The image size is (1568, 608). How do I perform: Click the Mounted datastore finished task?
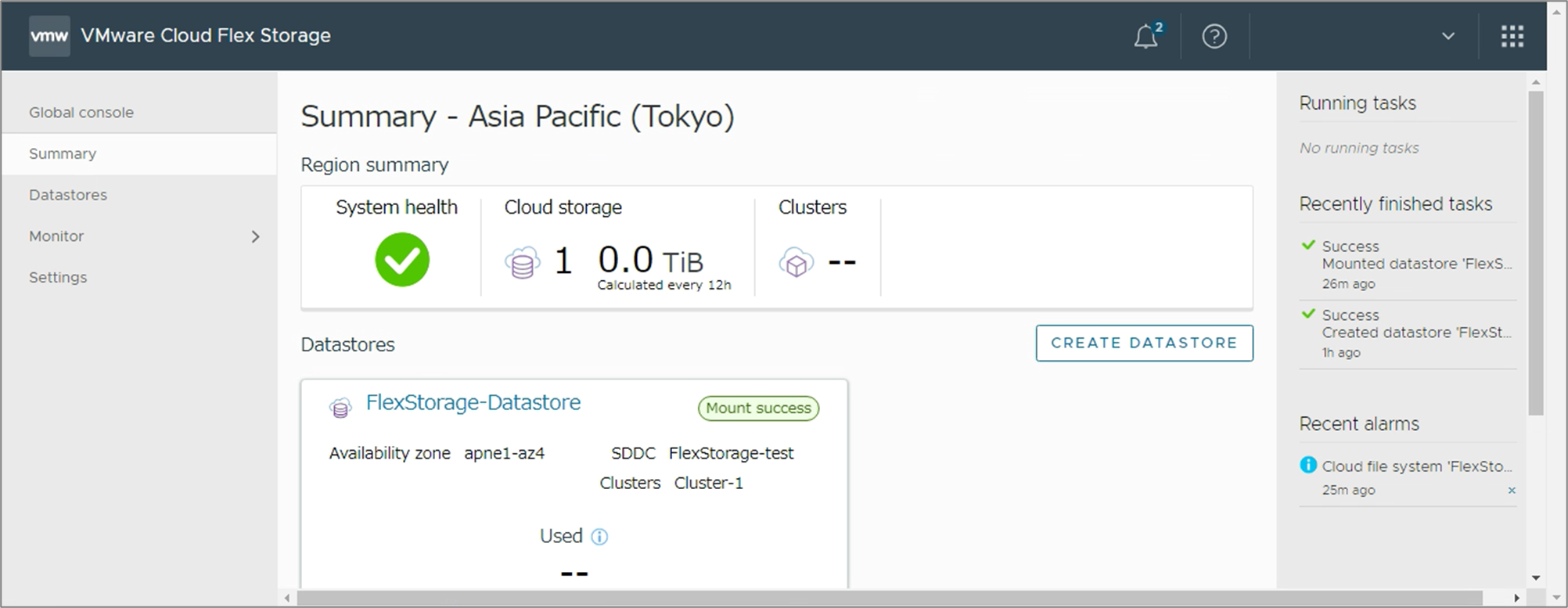(1415, 264)
